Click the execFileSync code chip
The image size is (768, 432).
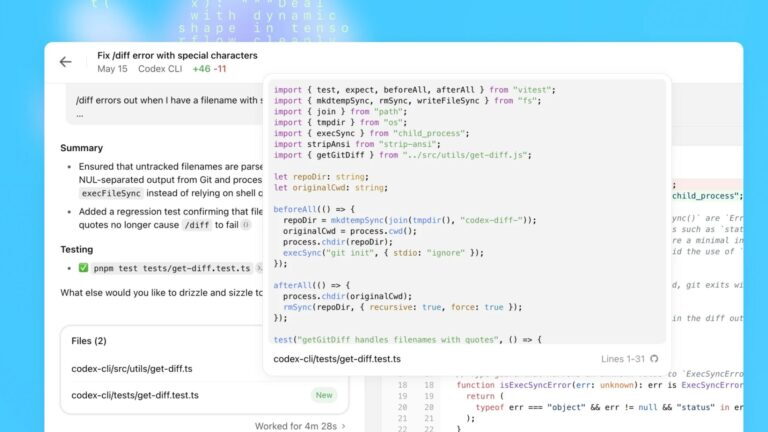(x=111, y=193)
